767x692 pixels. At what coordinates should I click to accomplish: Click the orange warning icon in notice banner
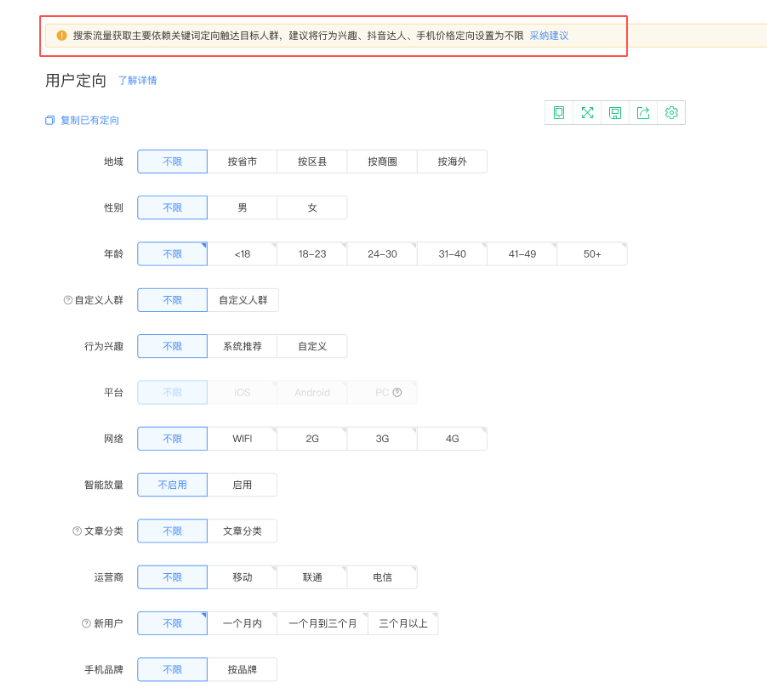click(61, 35)
